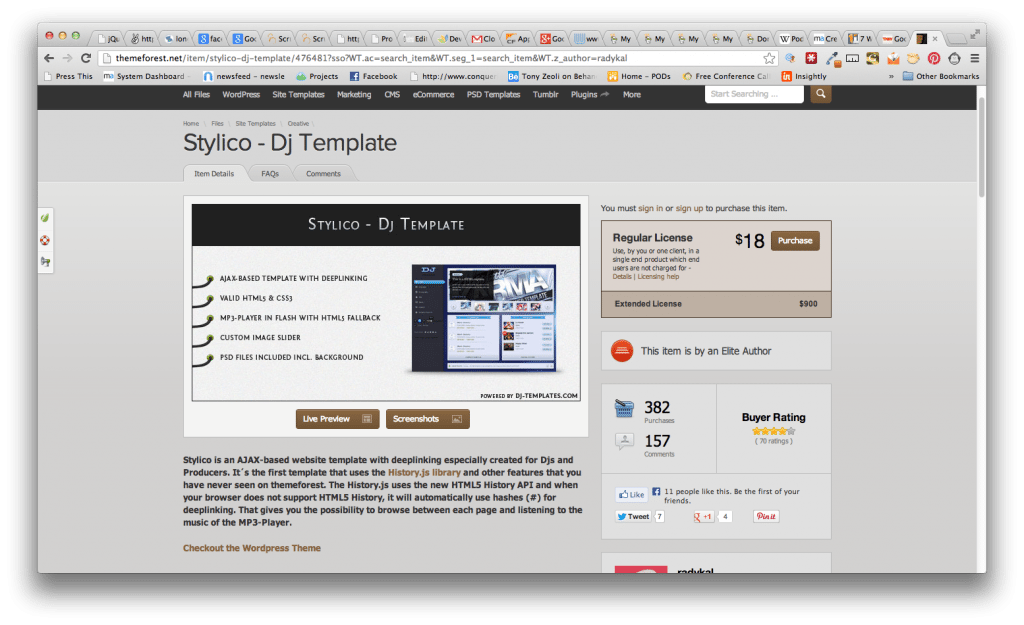The width and height of the screenshot is (1024, 625).
Task: Open the Insightly bookmark
Action: 804,76
